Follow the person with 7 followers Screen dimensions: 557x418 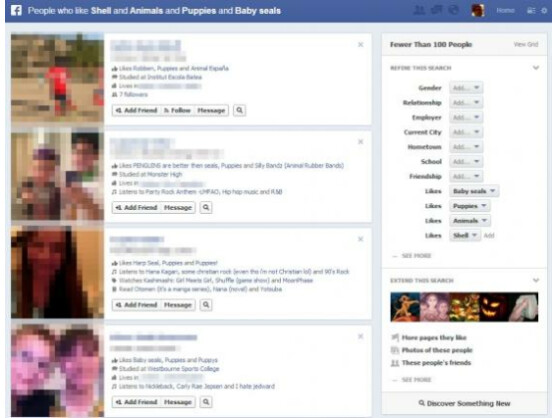[x=177, y=110]
